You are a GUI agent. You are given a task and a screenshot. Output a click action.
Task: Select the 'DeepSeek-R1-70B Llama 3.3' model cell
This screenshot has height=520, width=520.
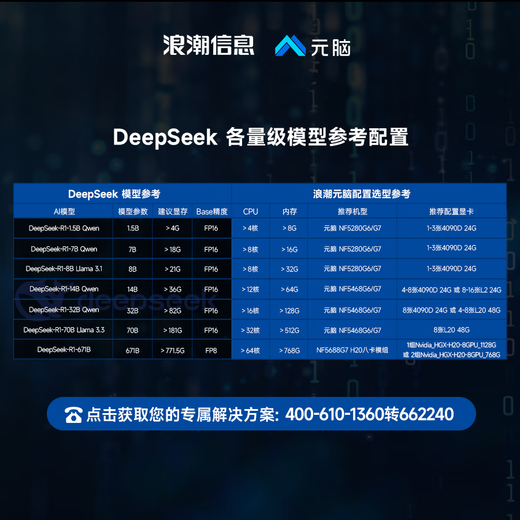64,330
